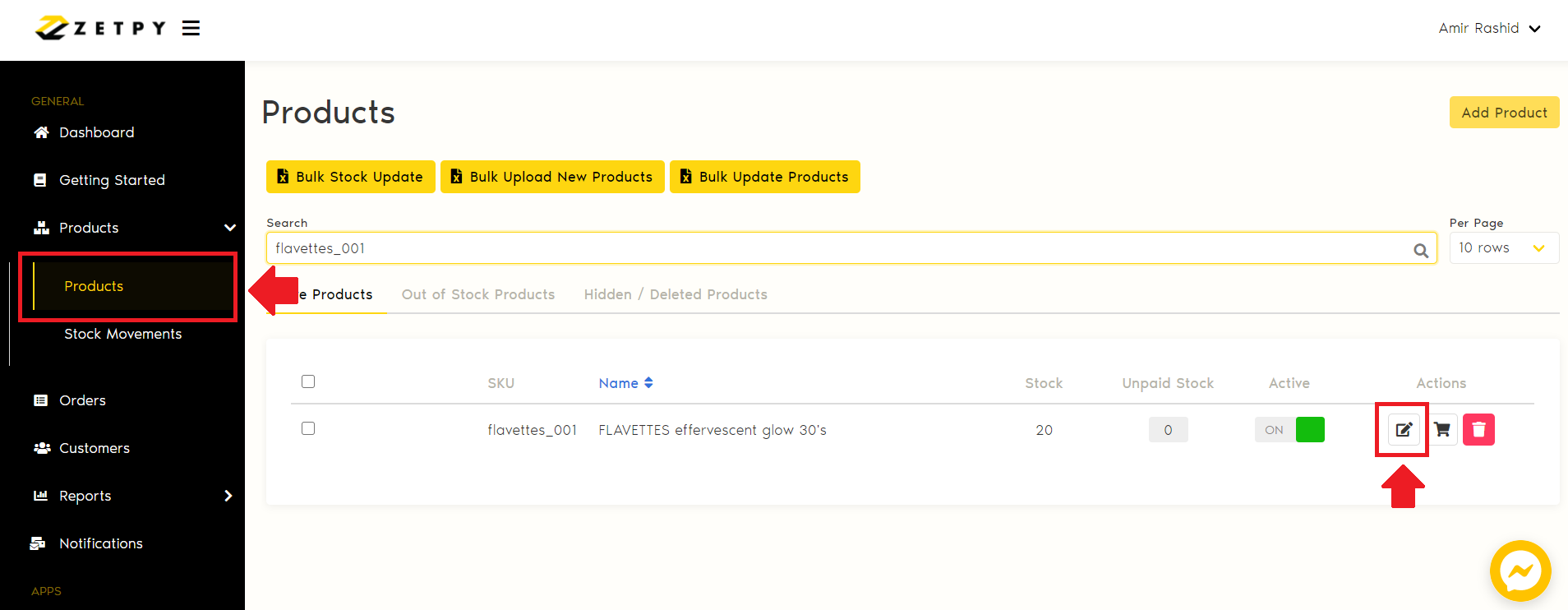1568x610 pixels.
Task: Toggle the Active ON switch for flavettes_001
Action: pyautogui.click(x=1289, y=430)
